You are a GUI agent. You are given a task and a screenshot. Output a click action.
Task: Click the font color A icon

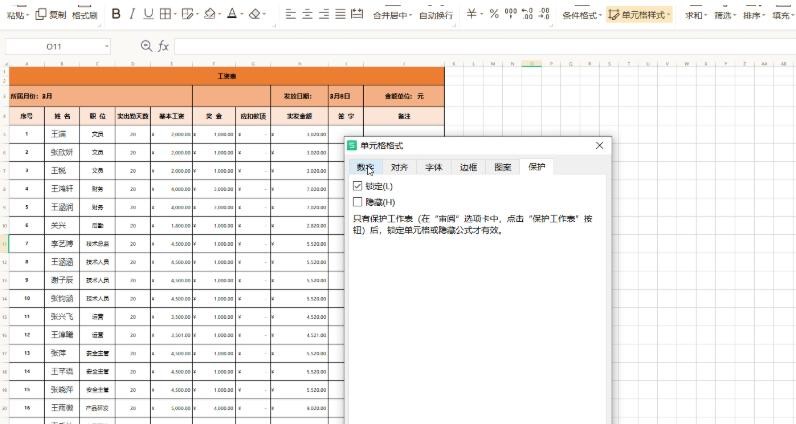(x=232, y=15)
